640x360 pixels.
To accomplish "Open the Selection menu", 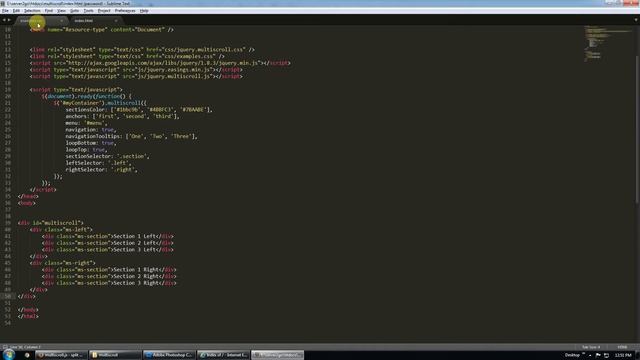I will click(x=32, y=11).
